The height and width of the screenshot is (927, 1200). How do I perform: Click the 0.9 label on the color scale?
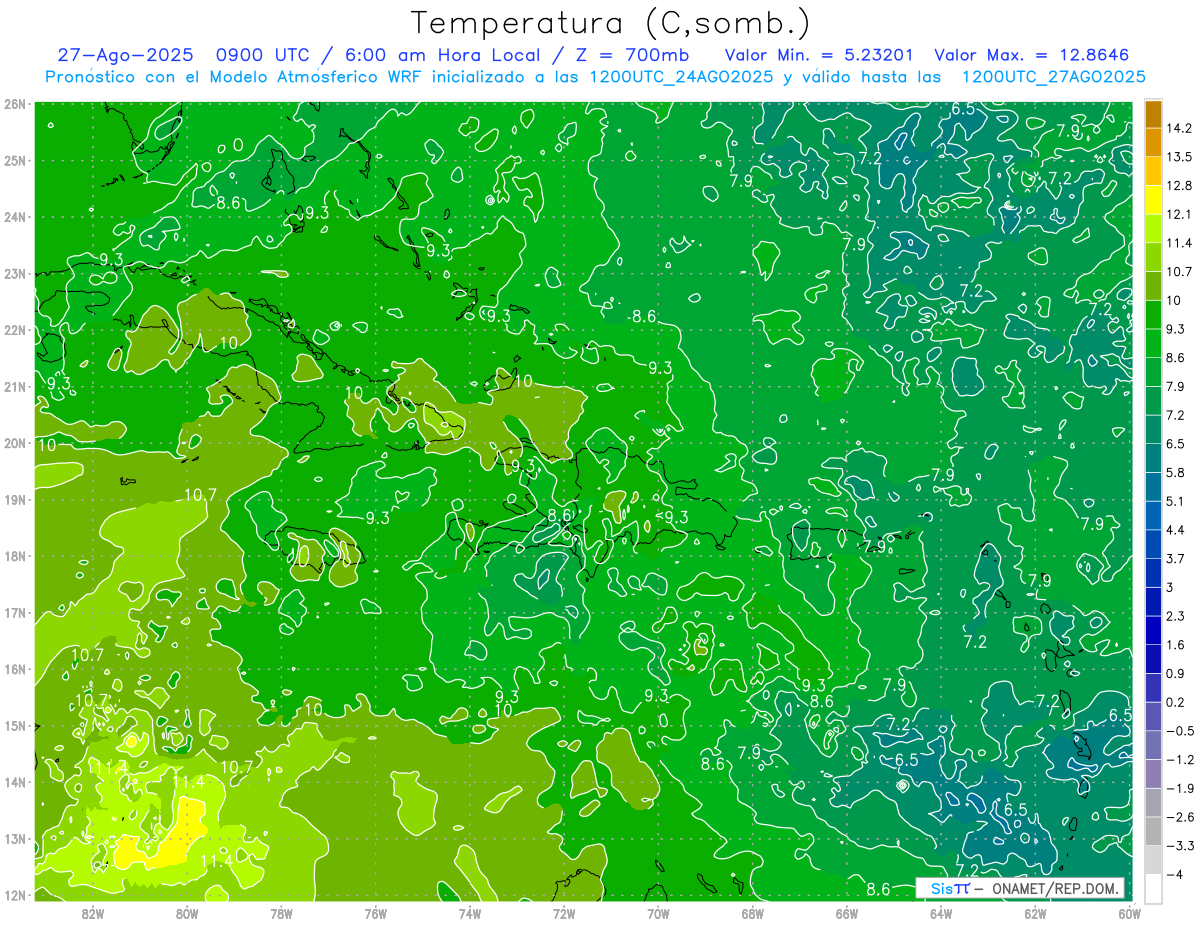pyautogui.click(x=1176, y=673)
